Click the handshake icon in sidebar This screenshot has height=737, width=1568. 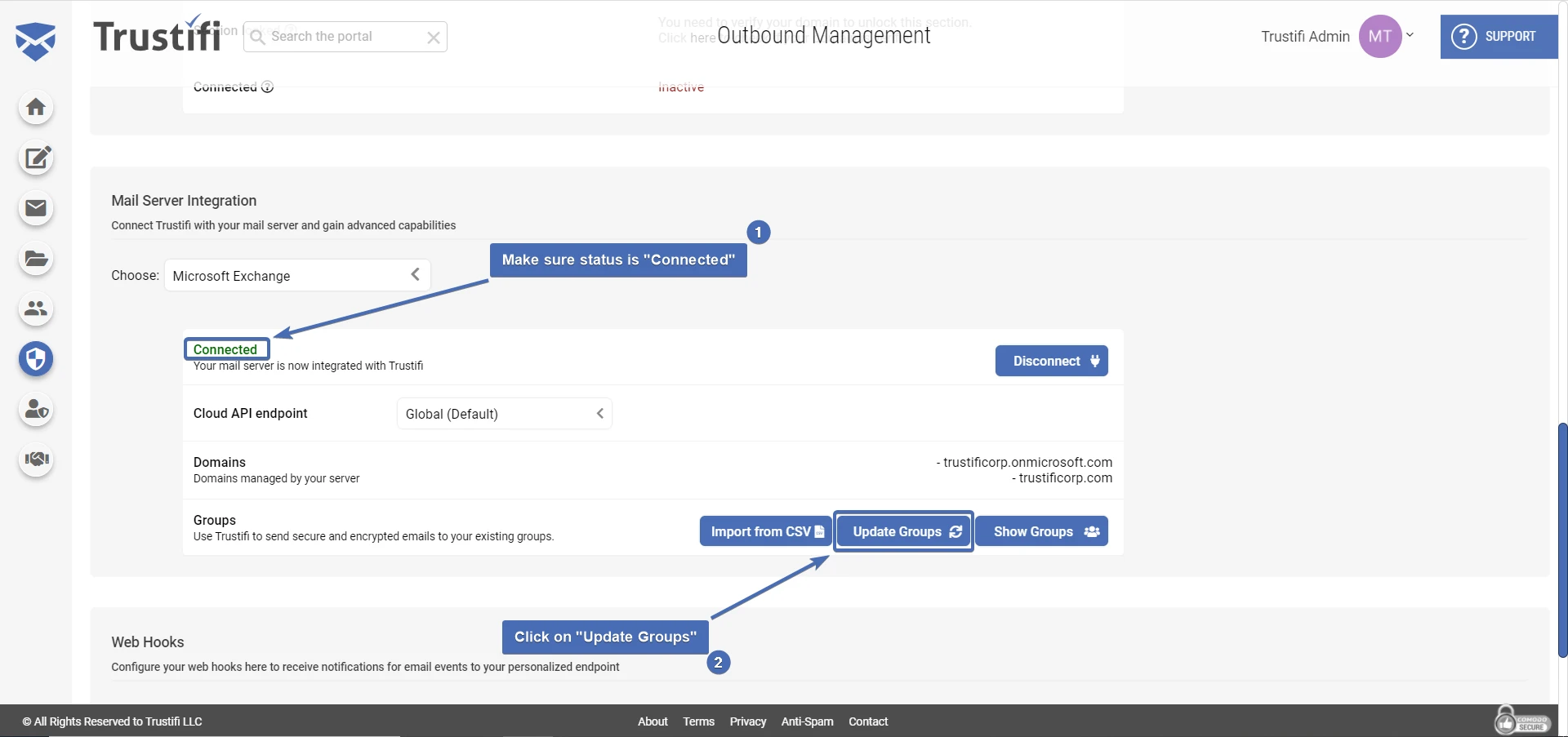[x=36, y=460]
